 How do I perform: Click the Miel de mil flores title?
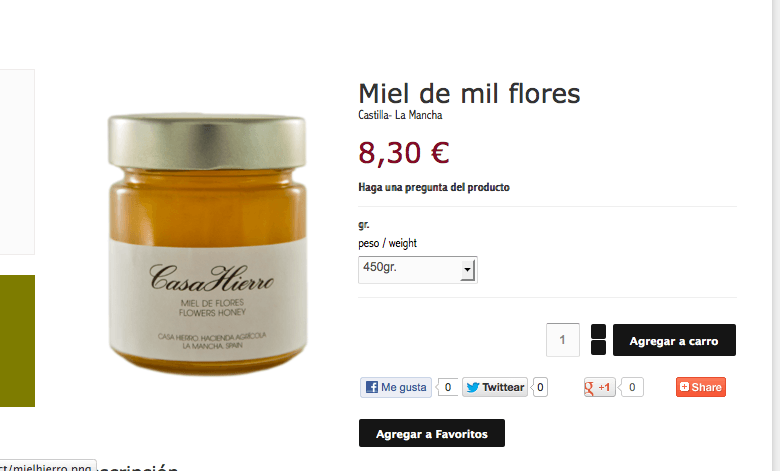click(469, 94)
